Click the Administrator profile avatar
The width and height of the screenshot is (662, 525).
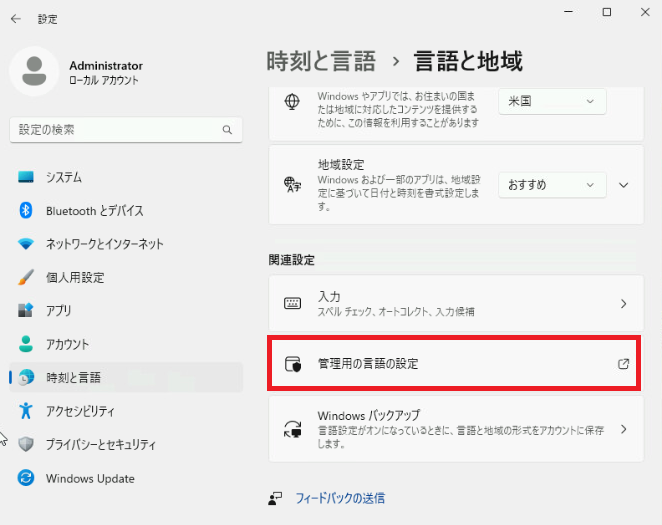[34, 71]
